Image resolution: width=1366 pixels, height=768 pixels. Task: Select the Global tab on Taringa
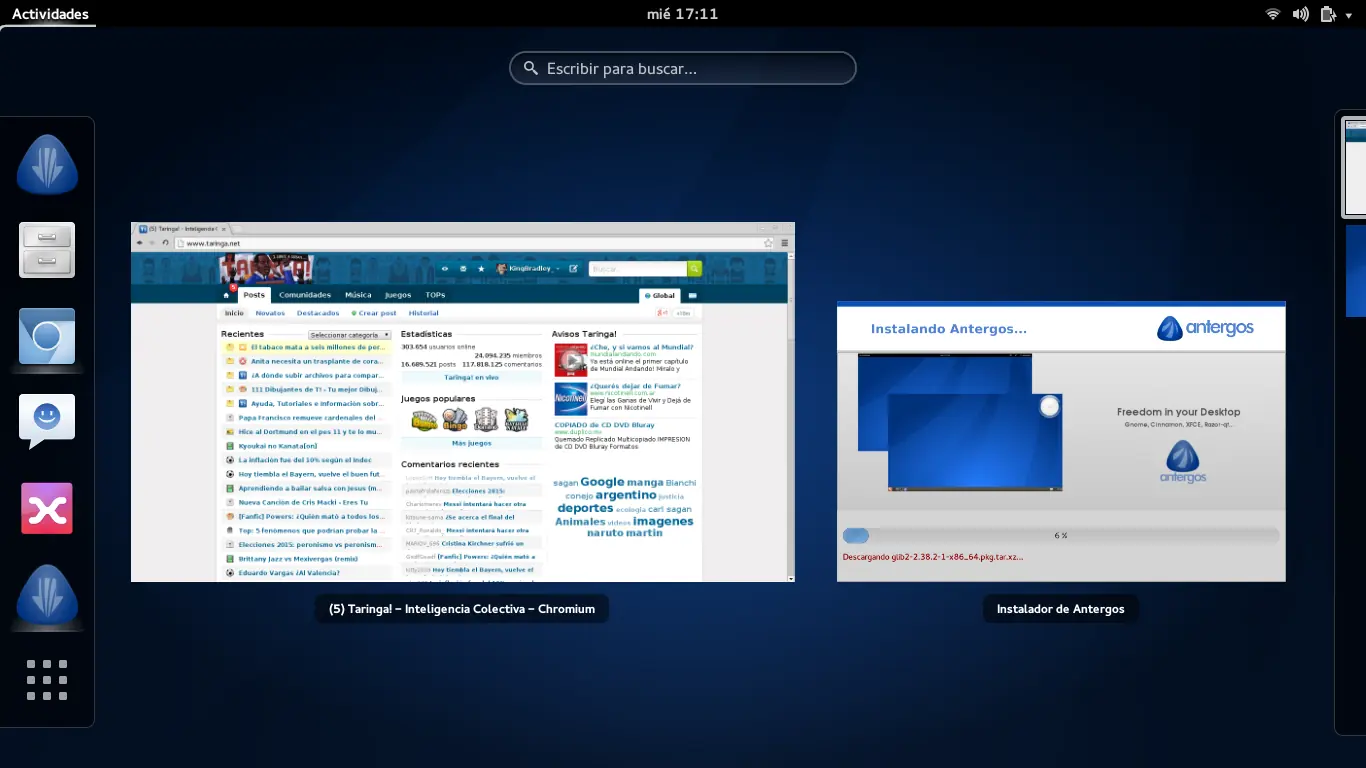660,296
